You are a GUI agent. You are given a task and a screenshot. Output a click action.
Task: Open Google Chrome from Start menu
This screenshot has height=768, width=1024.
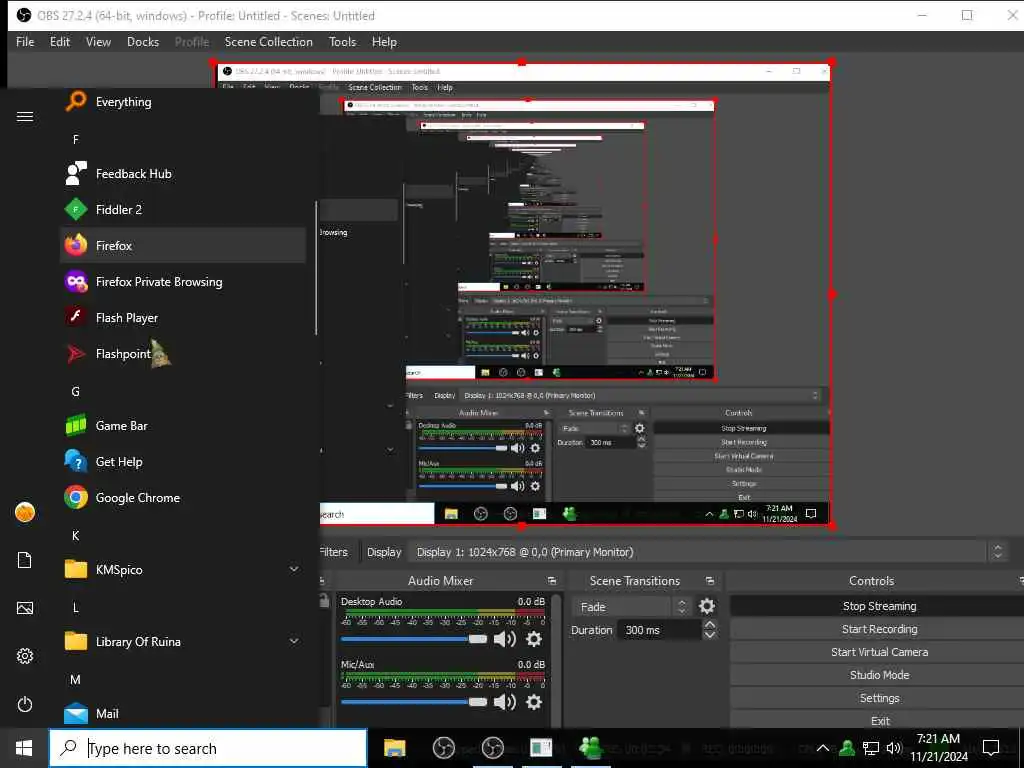(183, 498)
